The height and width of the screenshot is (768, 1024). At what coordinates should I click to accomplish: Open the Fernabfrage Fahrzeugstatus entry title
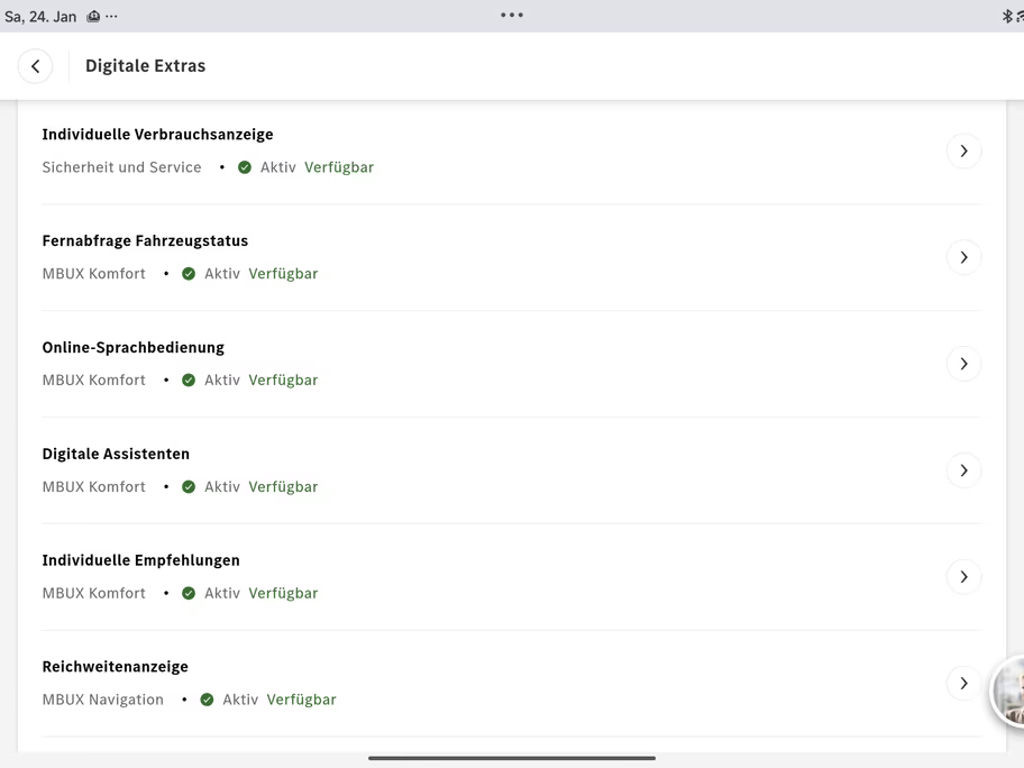(145, 241)
